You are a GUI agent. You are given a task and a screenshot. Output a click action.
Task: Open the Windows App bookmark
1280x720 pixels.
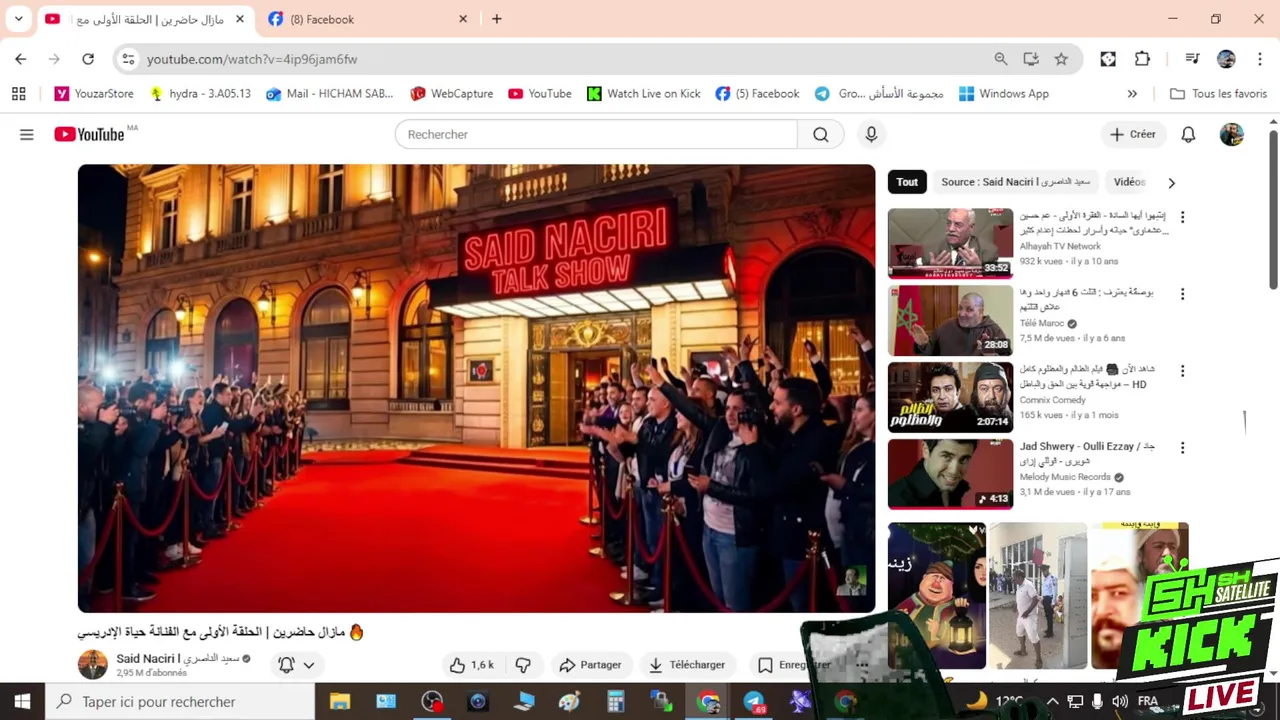[1003, 93]
